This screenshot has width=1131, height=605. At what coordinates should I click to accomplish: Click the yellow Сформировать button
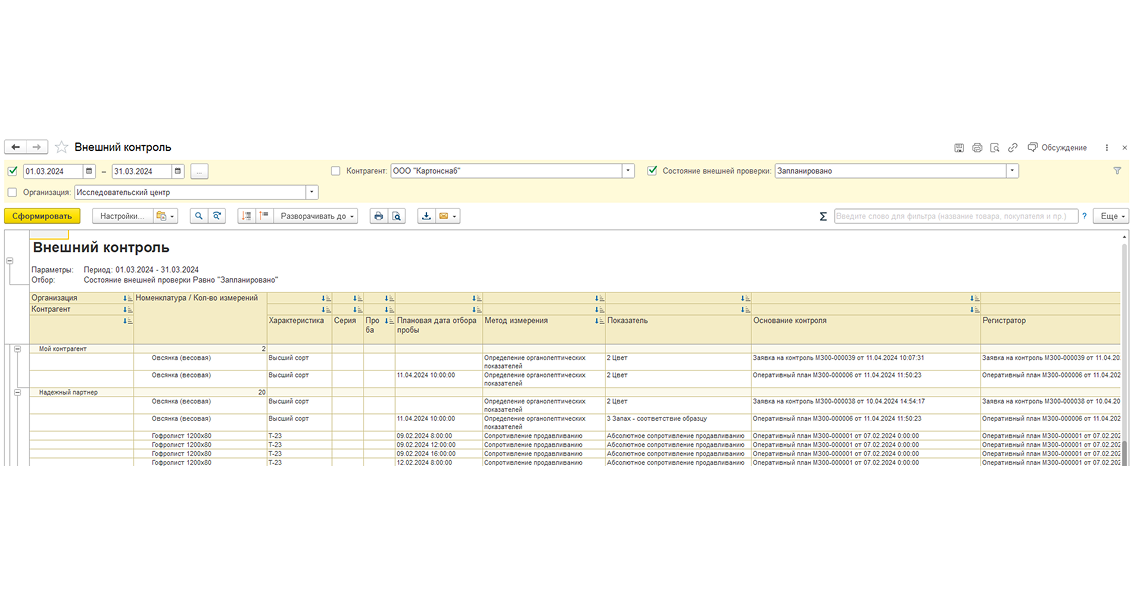(x=42, y=216)
